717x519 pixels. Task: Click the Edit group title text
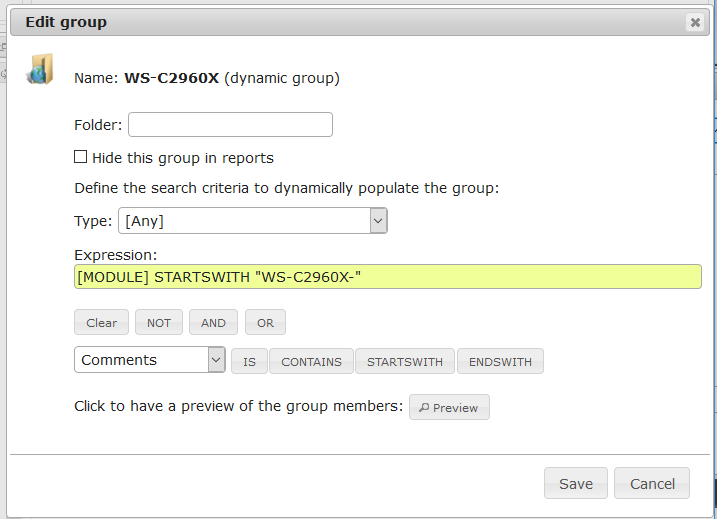point(66,22)
